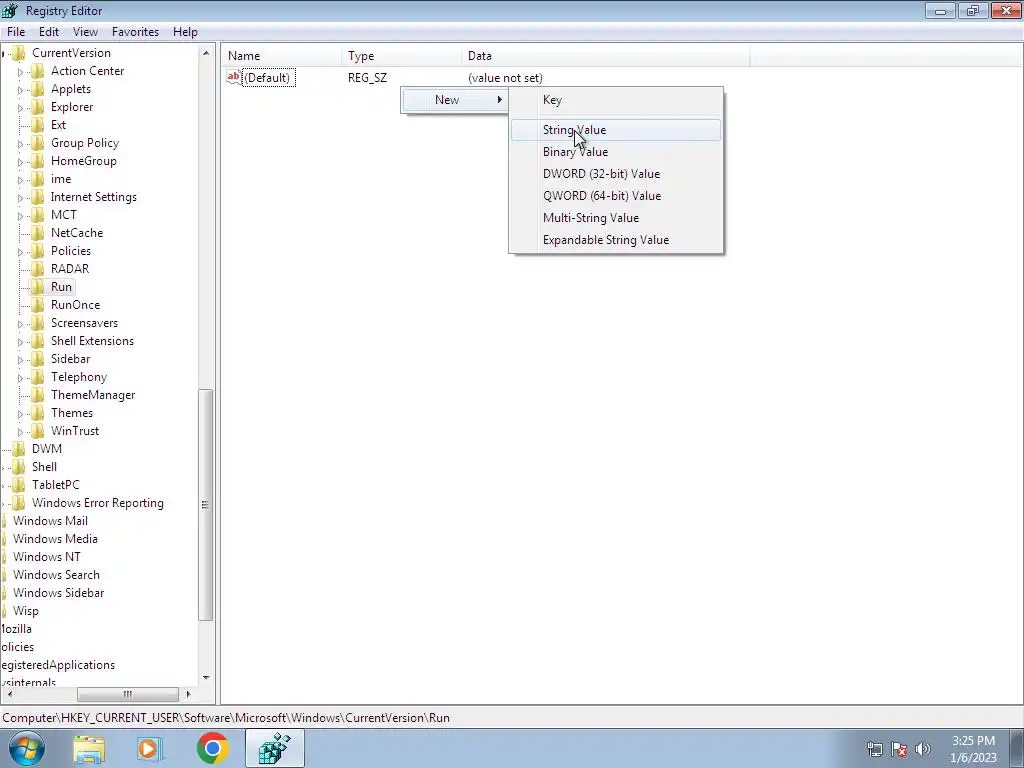Open Google Chrome from the taskbar
This screenshot has height=768, width=1024.
(212, 748)
